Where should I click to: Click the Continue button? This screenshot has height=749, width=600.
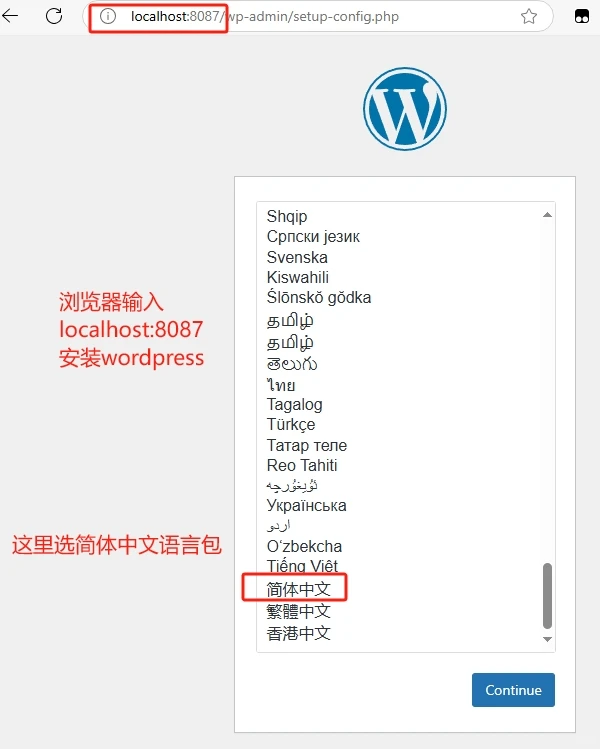(x=513, y=690)
